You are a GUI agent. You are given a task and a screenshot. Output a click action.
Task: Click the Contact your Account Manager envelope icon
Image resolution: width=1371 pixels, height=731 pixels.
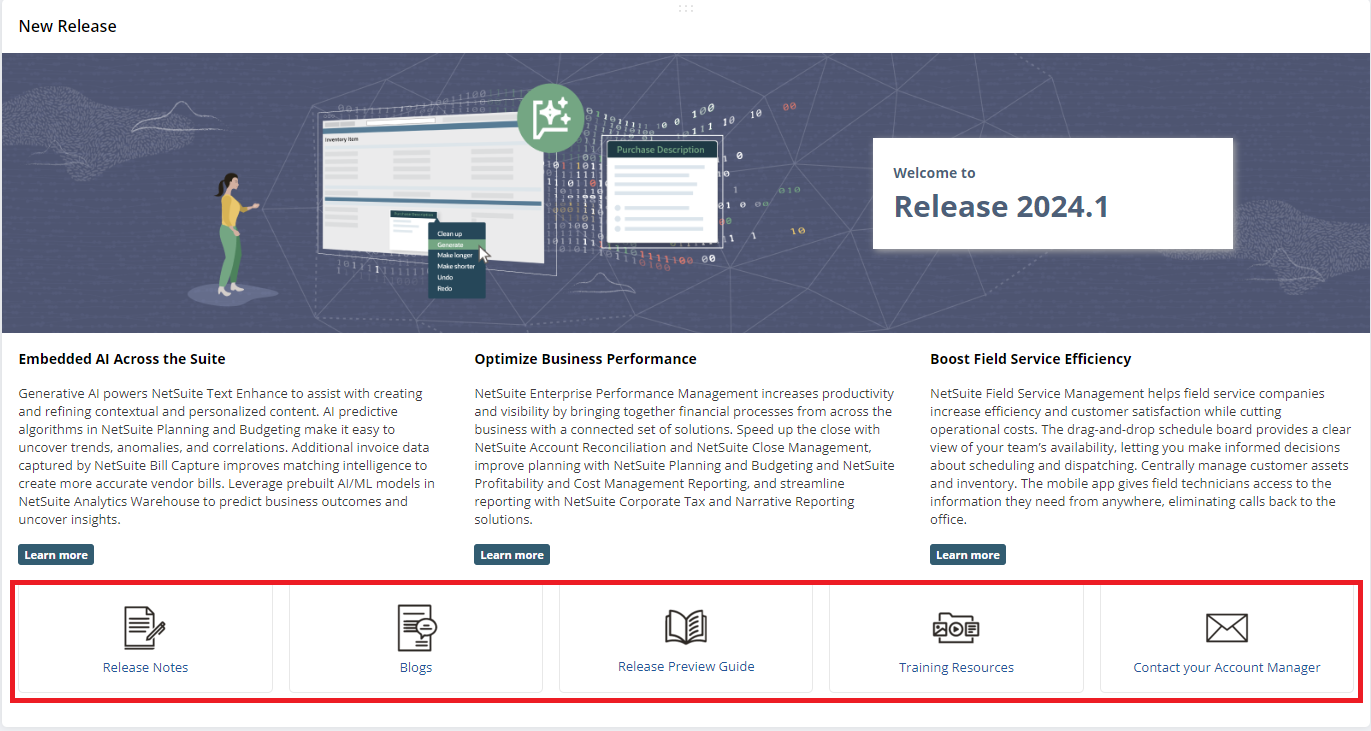1227,628
